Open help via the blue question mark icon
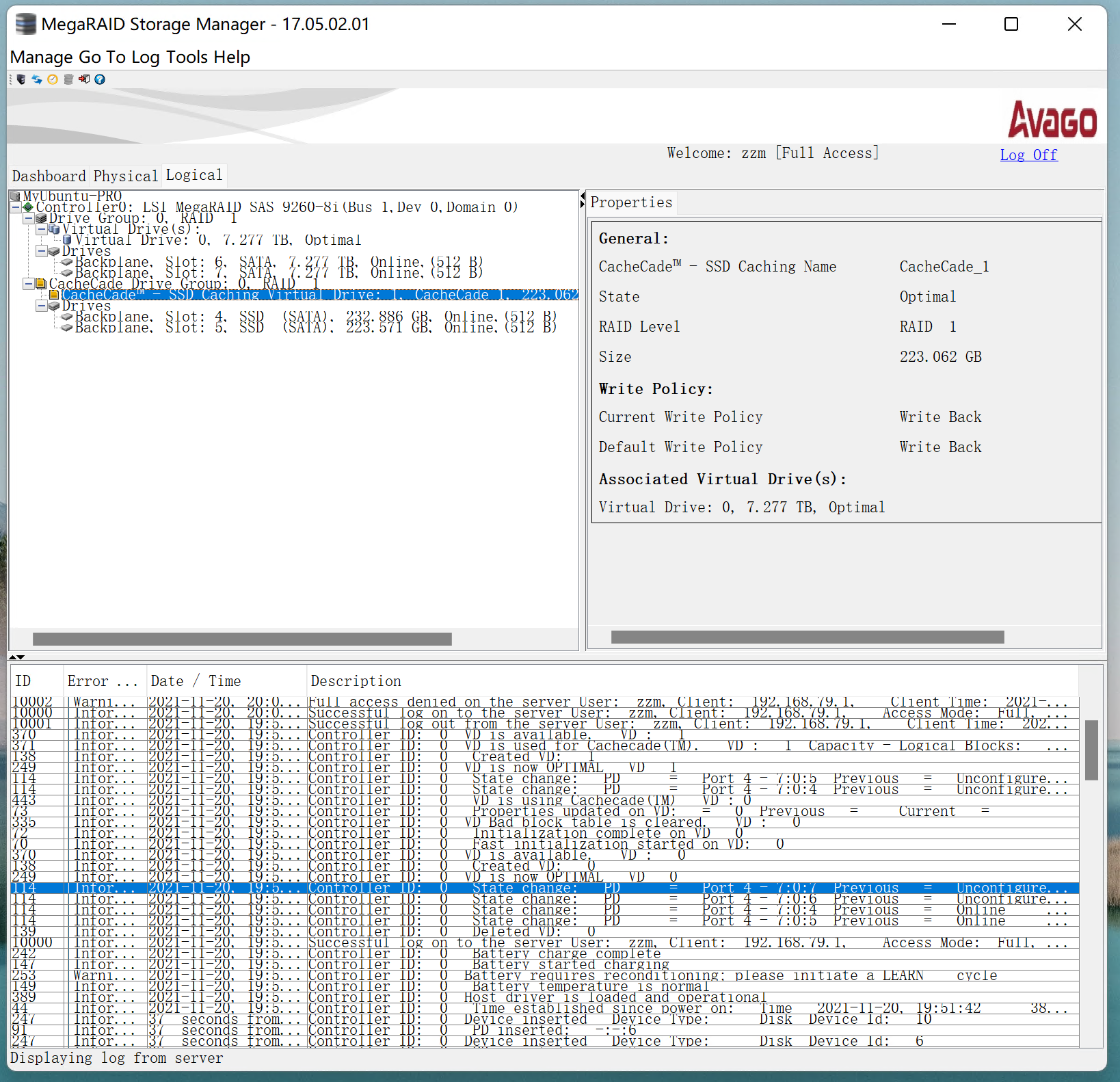1120x1082 pixels. tap(100, 79)
